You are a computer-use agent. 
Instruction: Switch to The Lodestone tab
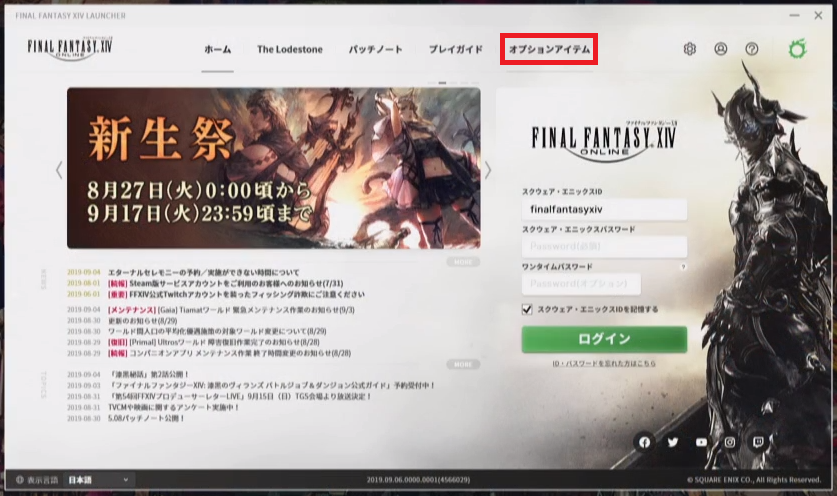tap(290, 50)
